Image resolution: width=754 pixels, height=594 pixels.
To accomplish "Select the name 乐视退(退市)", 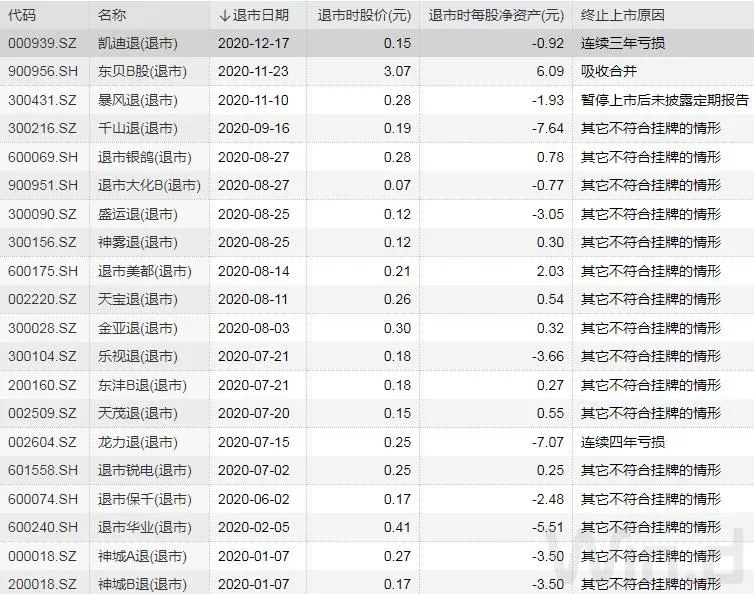I will point(138,356).
